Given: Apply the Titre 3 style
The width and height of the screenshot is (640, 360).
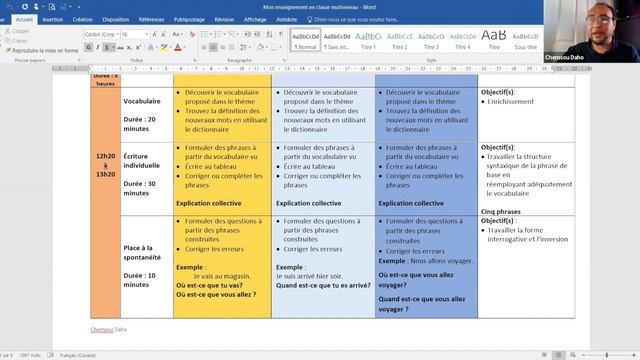Looking at the screenshot, I should coord(431,40).
